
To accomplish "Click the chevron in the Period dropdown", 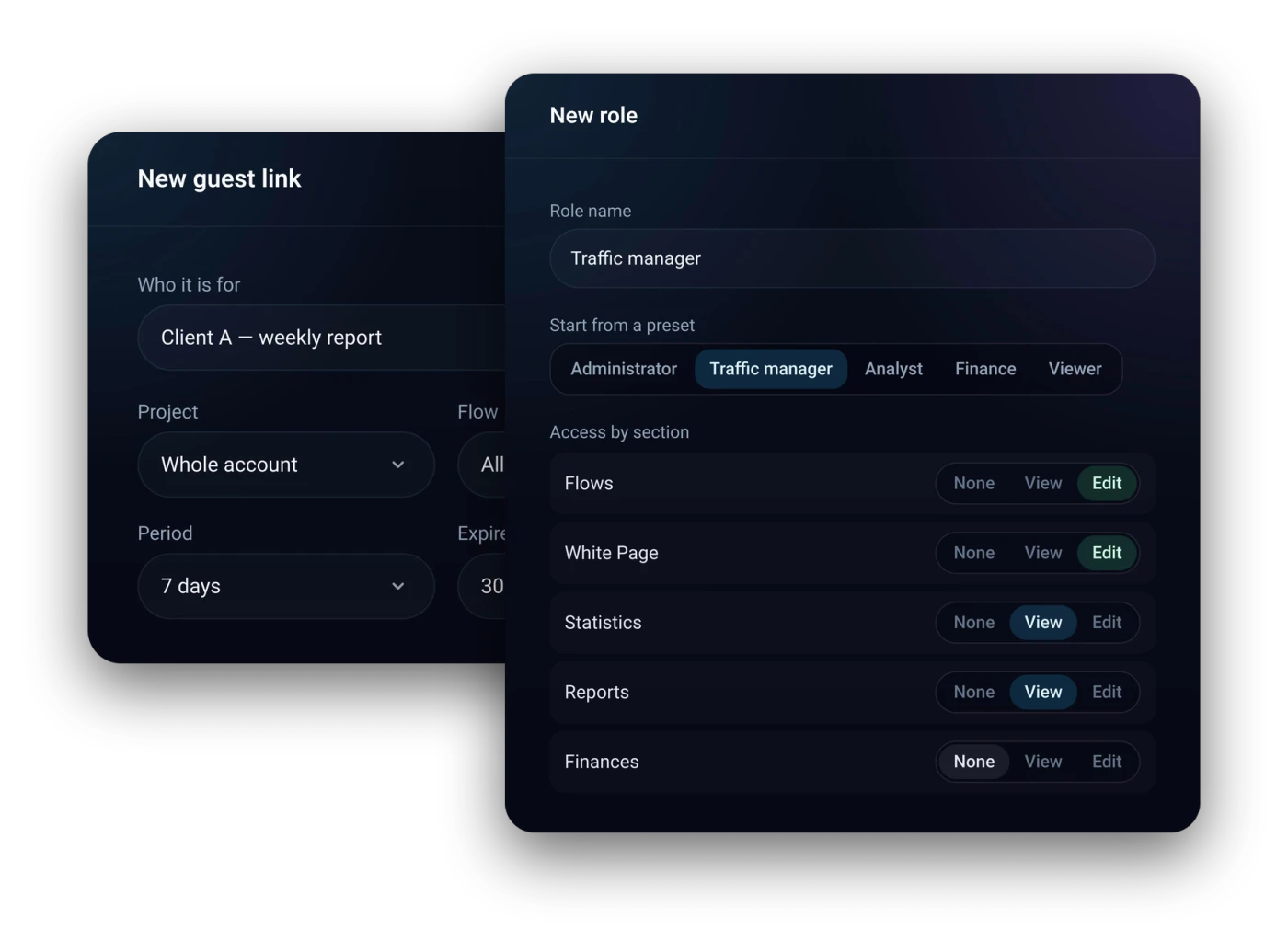I will [398, 586].
